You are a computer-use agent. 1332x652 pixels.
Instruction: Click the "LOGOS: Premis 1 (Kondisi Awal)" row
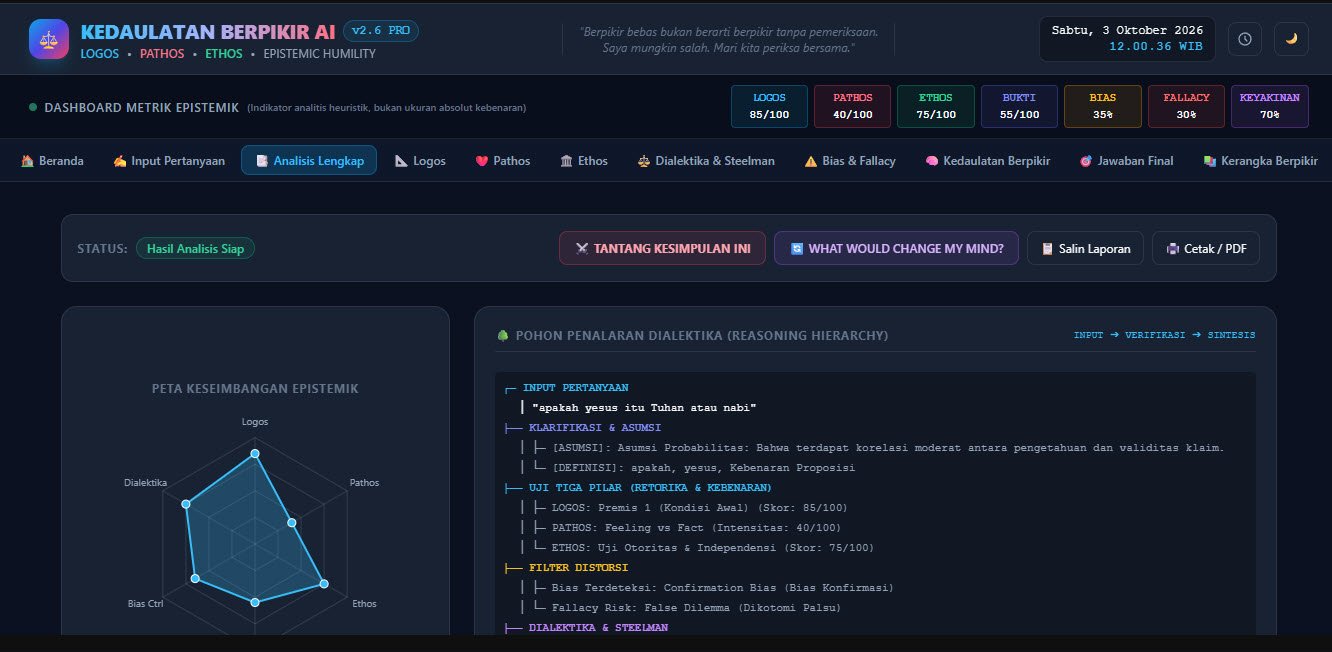tap(699, 508)
